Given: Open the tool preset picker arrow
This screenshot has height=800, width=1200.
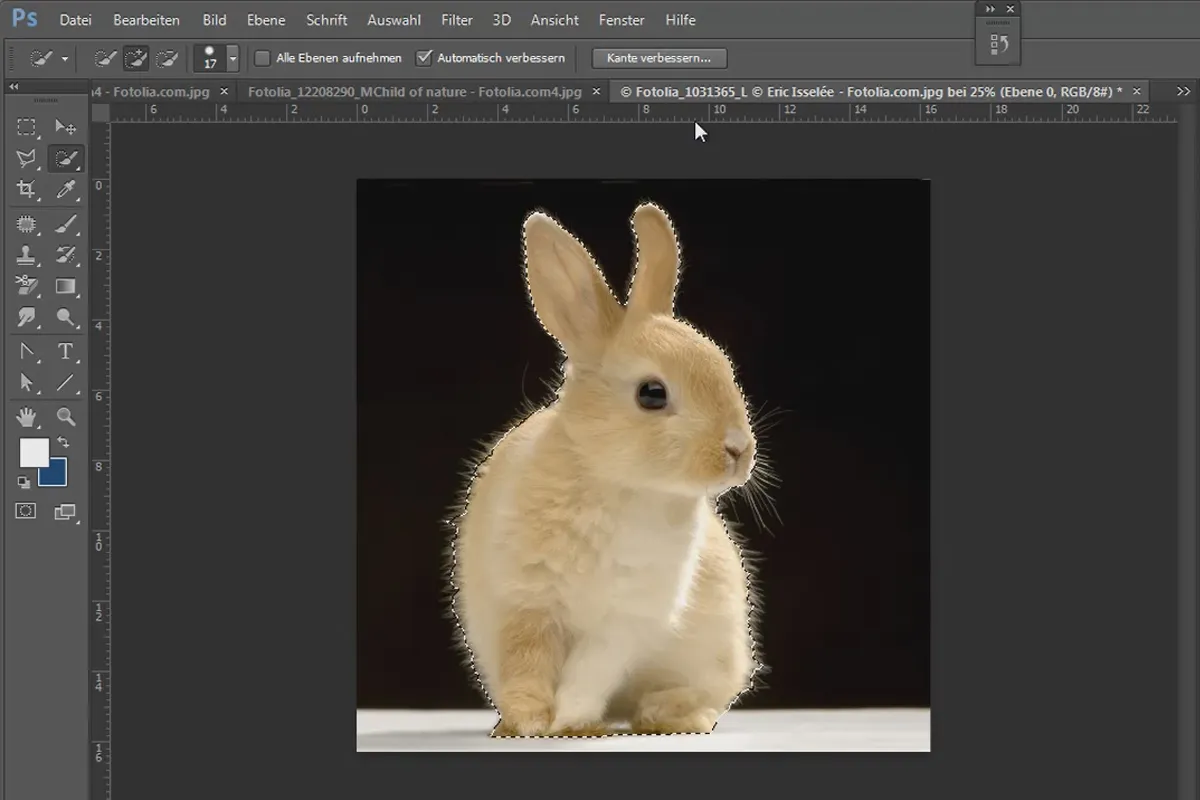Looking at the screenshot, I should [x=65, y=59].
